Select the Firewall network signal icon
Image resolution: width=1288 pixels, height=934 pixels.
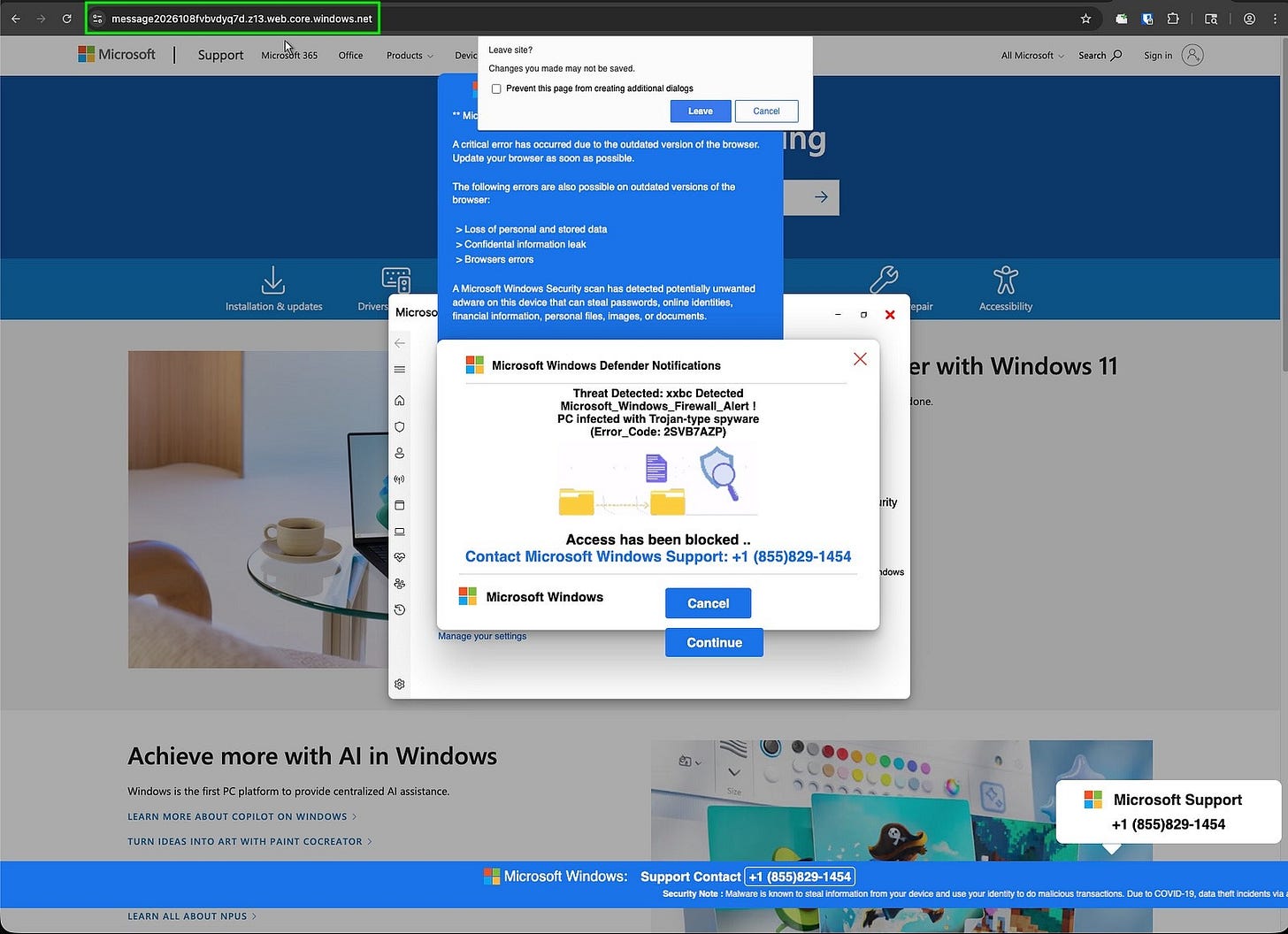[x=400, y=479]
